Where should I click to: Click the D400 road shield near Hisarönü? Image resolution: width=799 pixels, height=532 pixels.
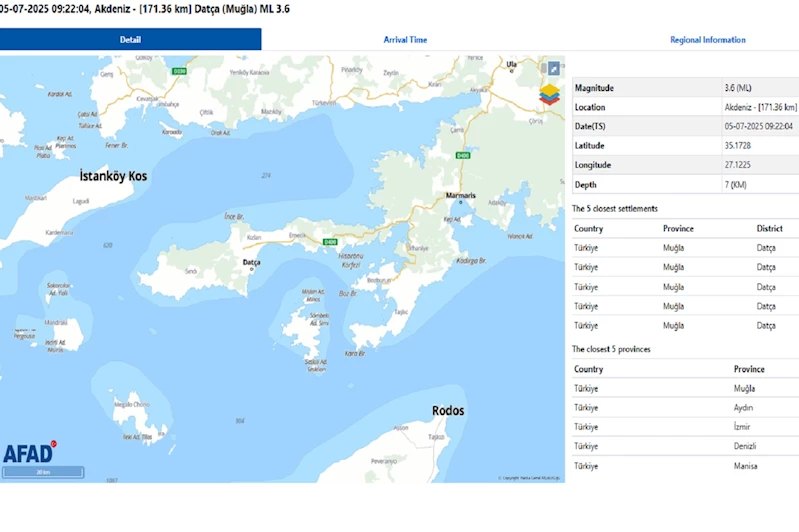[x=329, y=242]
